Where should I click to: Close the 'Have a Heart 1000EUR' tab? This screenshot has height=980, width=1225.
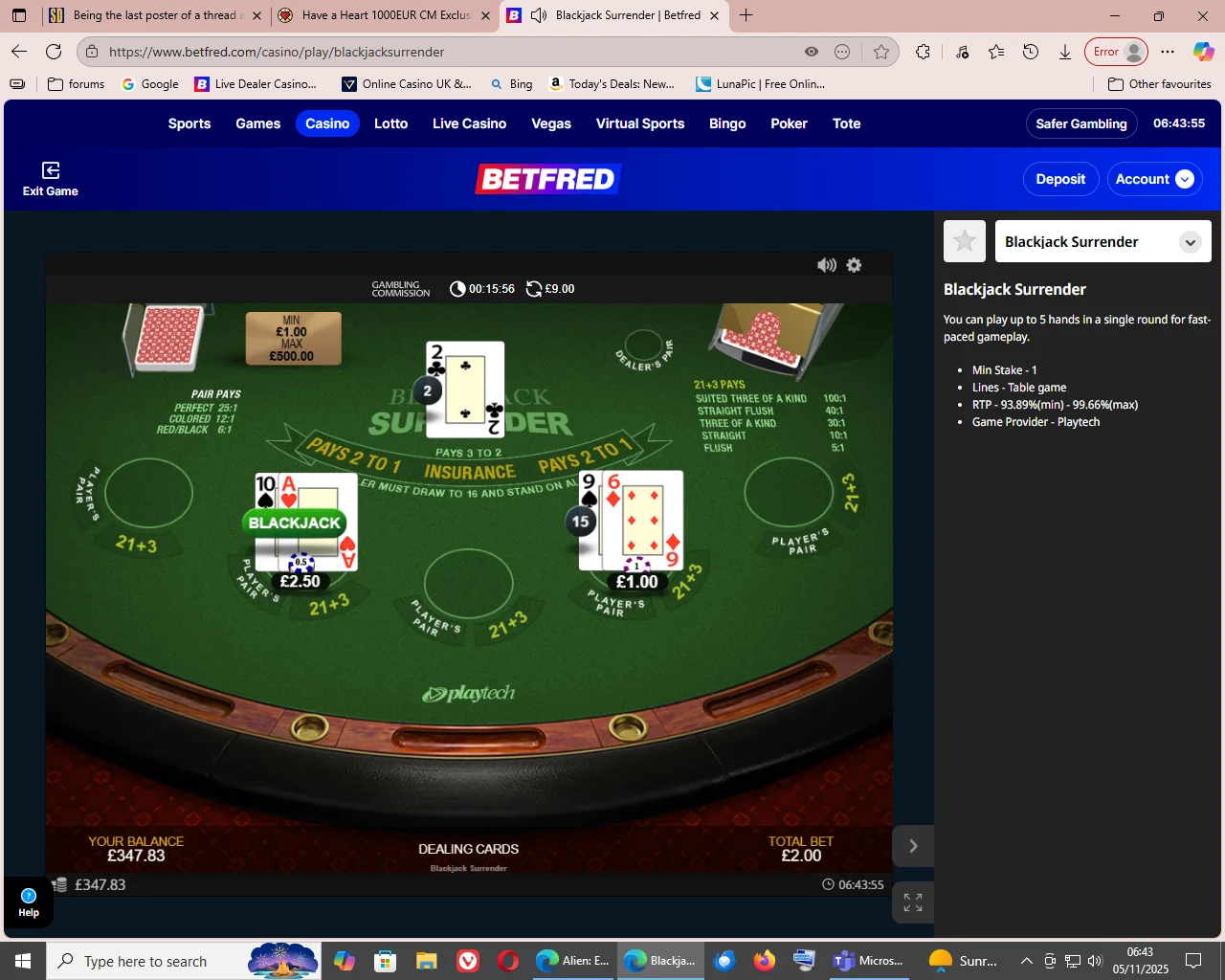(x=485, y=15)
